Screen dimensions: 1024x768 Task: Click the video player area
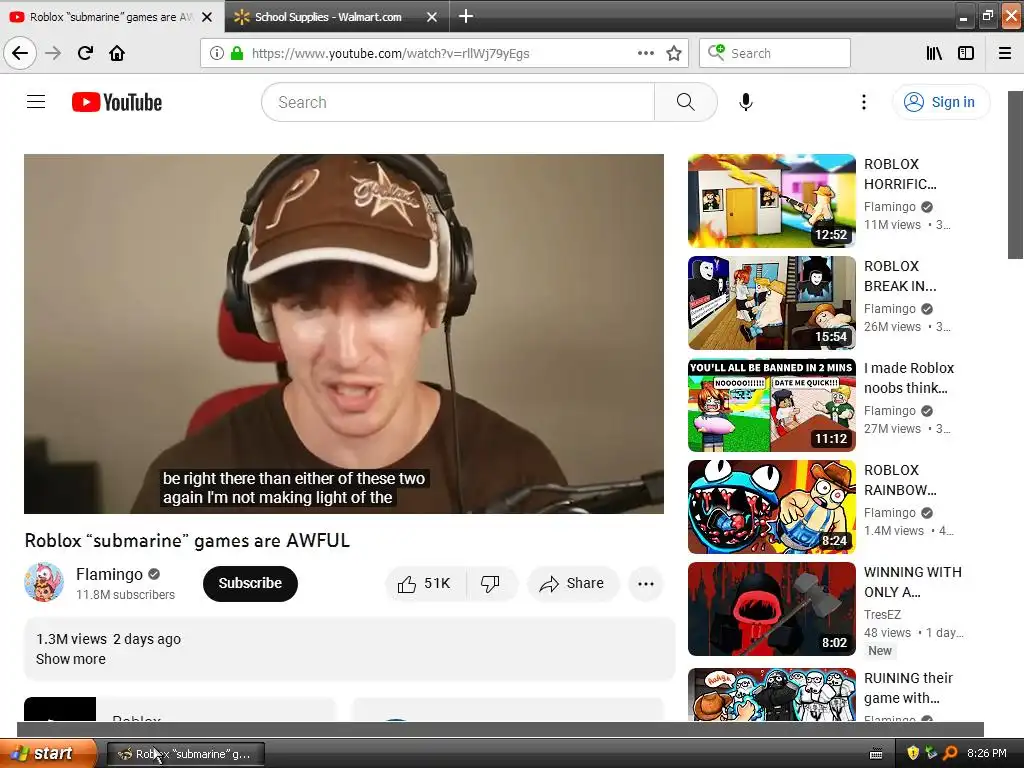(x=344, y=334)
